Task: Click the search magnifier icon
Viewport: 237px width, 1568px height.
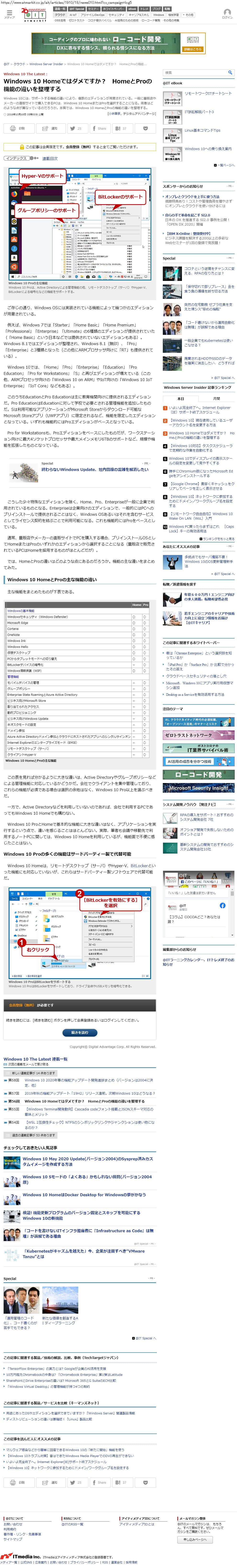Action: pyautogui.click(x=230, y=72)
